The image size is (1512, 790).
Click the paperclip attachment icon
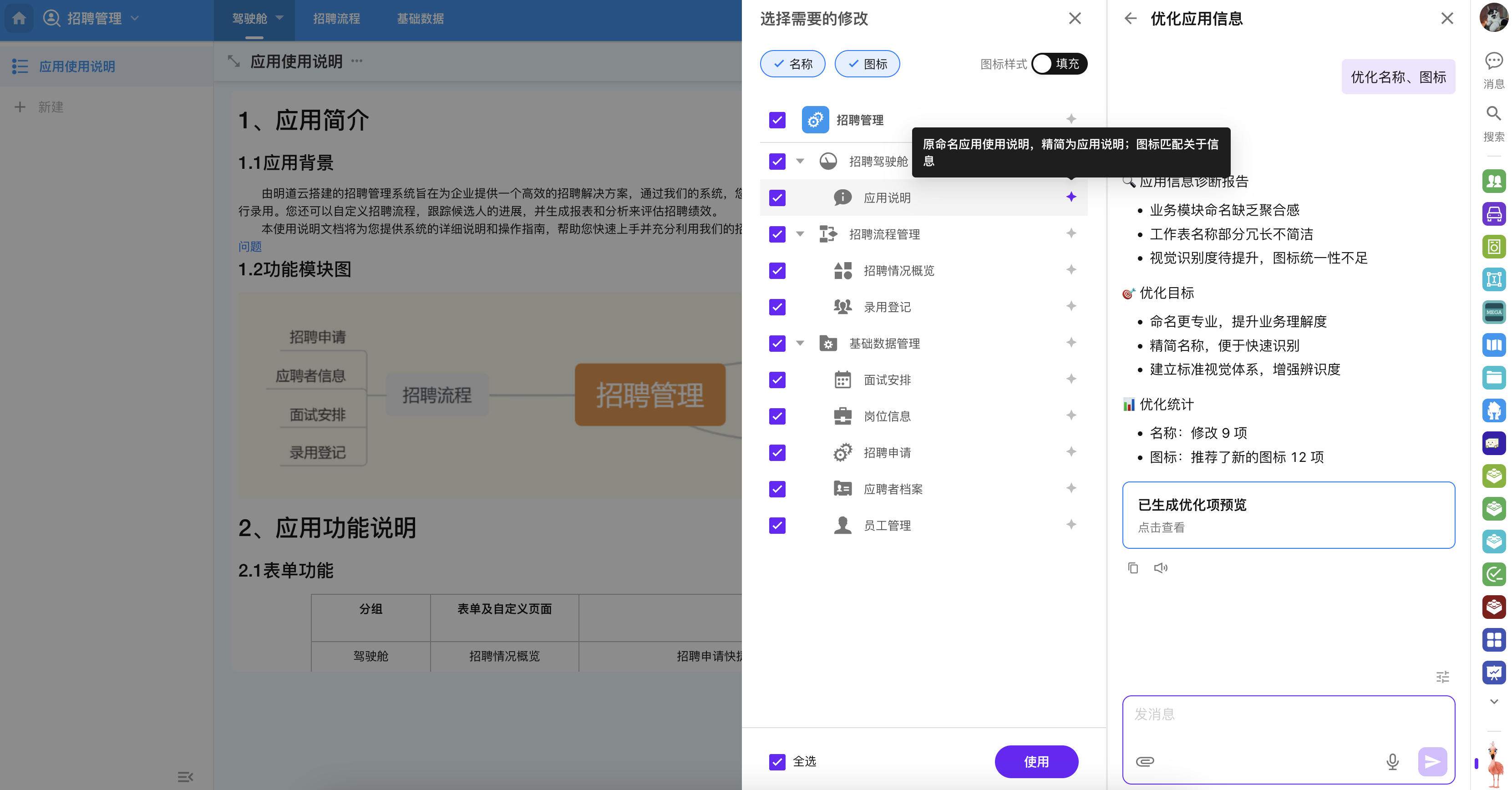tap(1145, 761)
